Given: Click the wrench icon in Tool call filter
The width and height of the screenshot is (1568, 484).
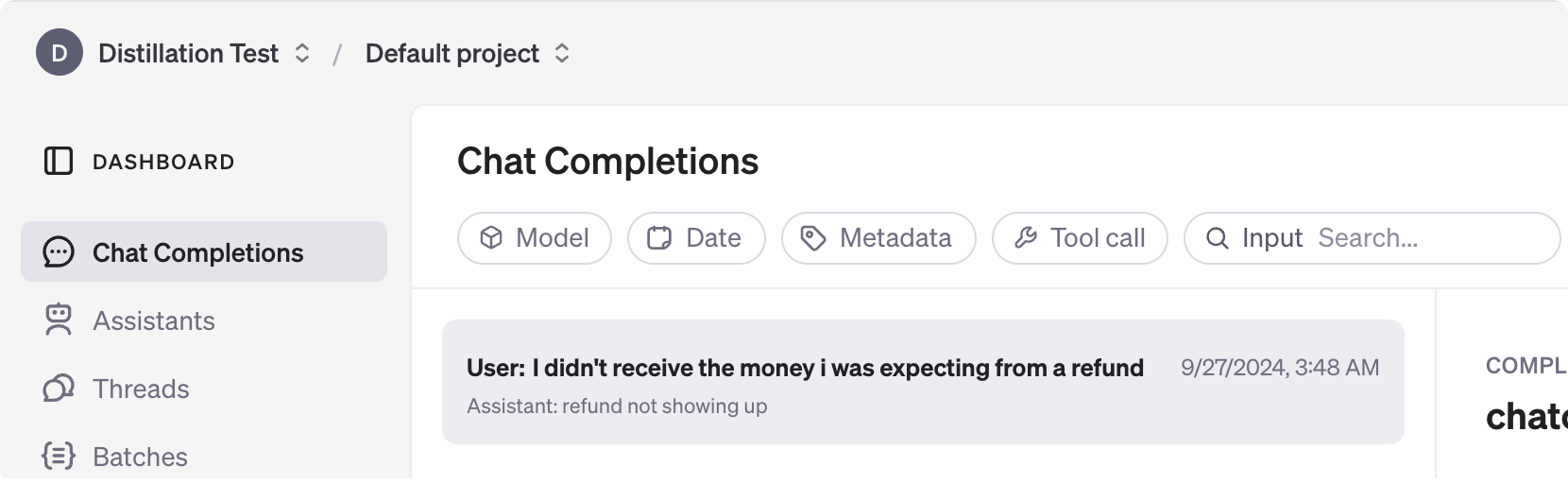Looking at the screenshot, I should [1026, 238].
